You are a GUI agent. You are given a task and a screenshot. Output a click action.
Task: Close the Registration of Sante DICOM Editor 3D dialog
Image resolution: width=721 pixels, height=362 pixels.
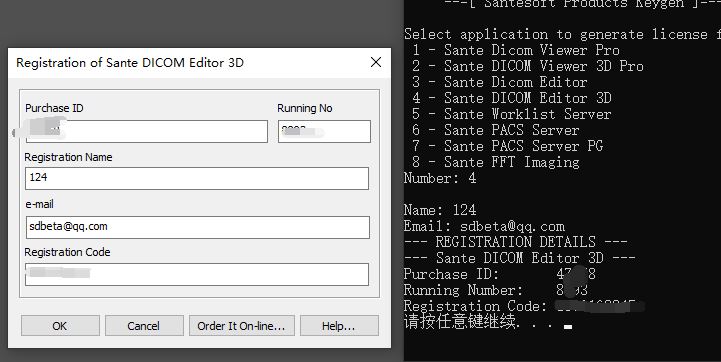click(376, 62)
